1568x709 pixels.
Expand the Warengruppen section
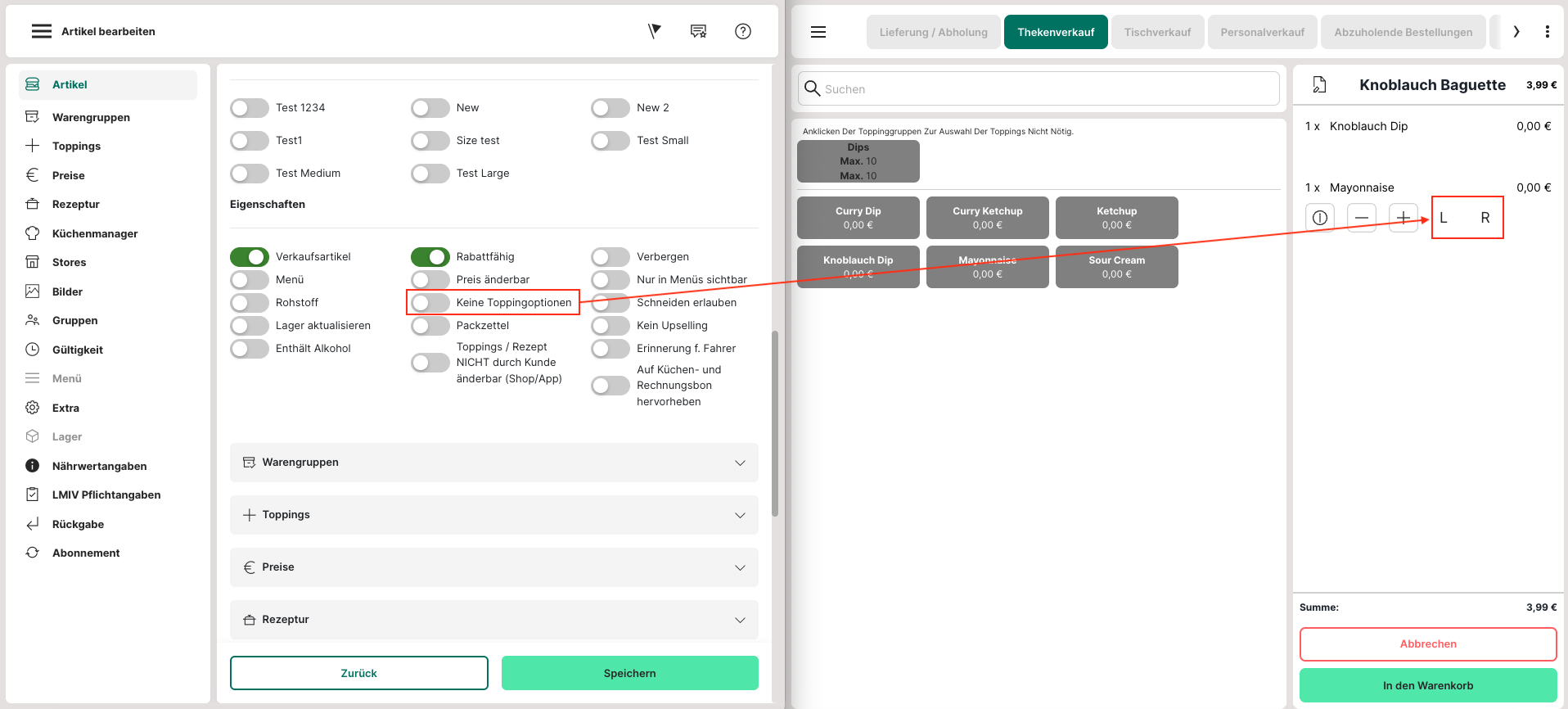click(x=493, y=463)
